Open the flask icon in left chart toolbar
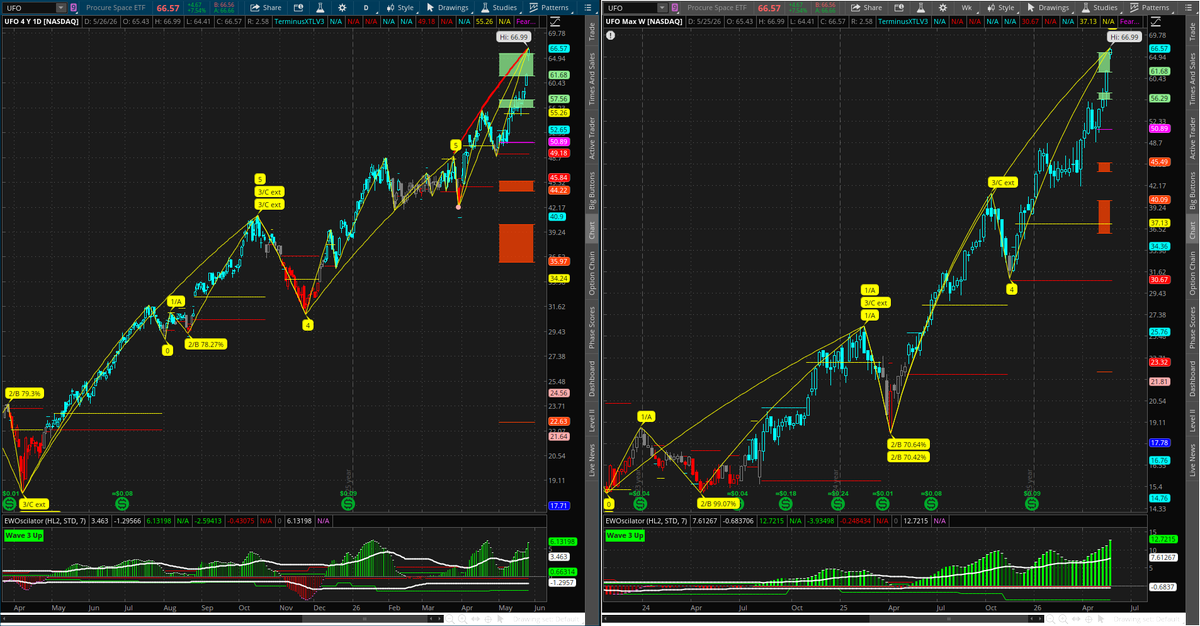 [318, 8]
